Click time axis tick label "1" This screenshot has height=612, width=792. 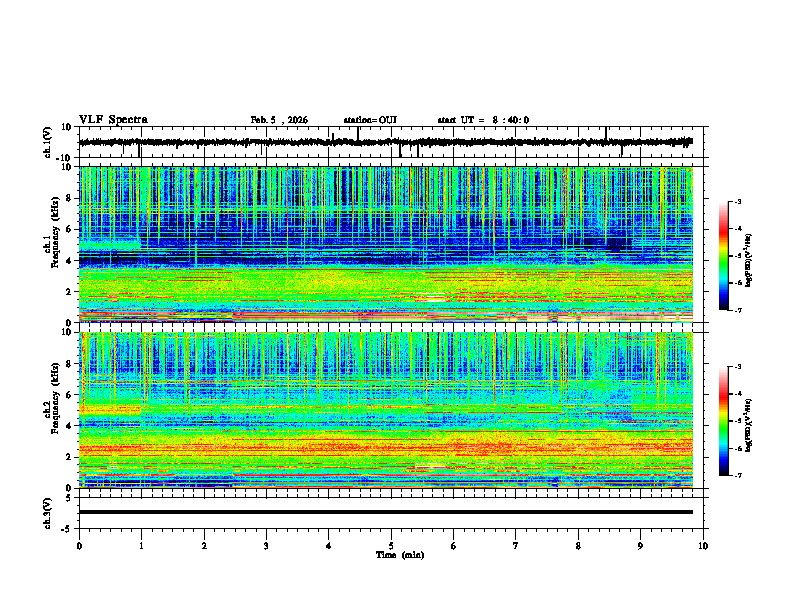(x=141, y=546)
